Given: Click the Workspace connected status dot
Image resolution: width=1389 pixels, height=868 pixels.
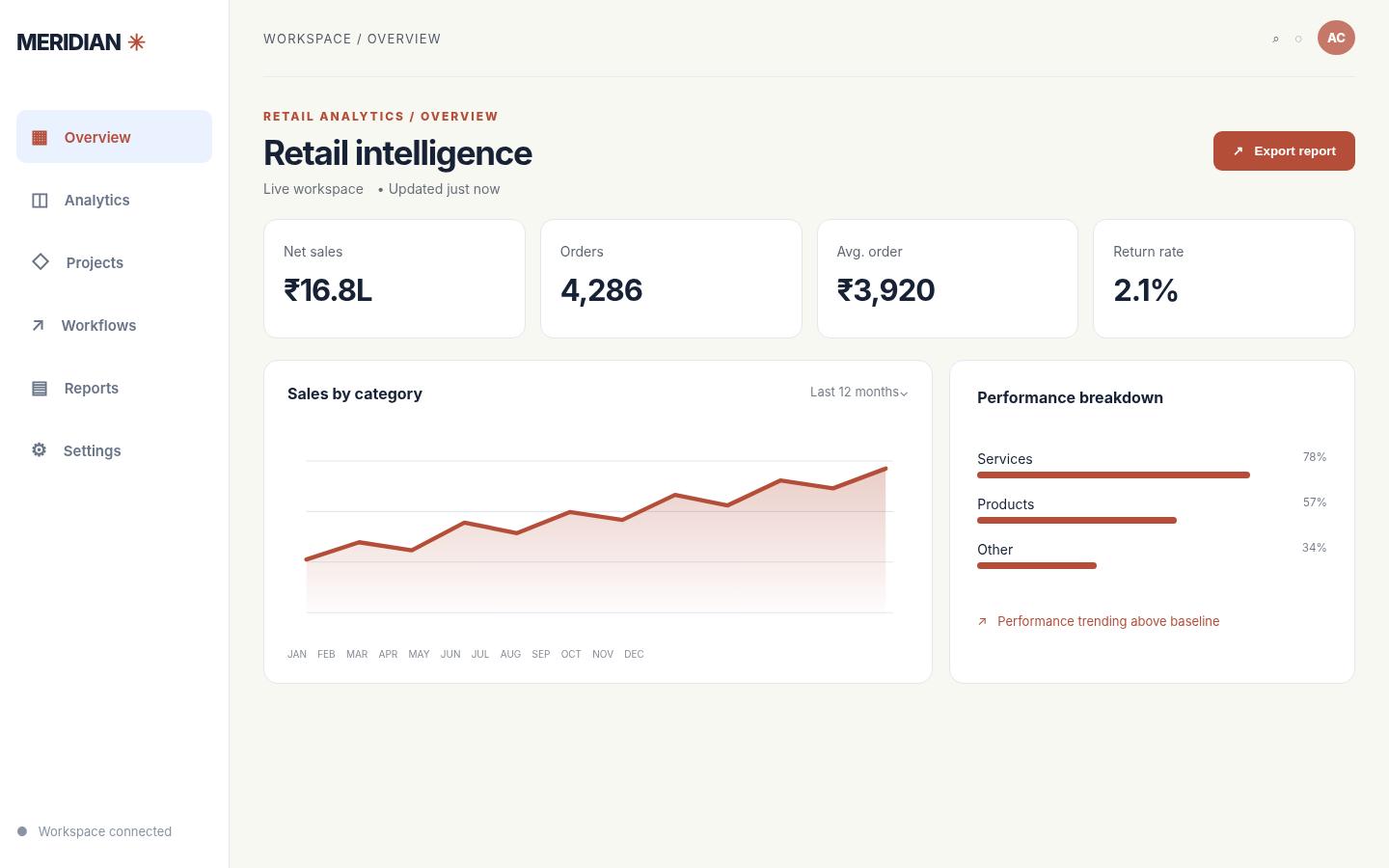Looking at the screenshot, I should click(x=22, y=831).
